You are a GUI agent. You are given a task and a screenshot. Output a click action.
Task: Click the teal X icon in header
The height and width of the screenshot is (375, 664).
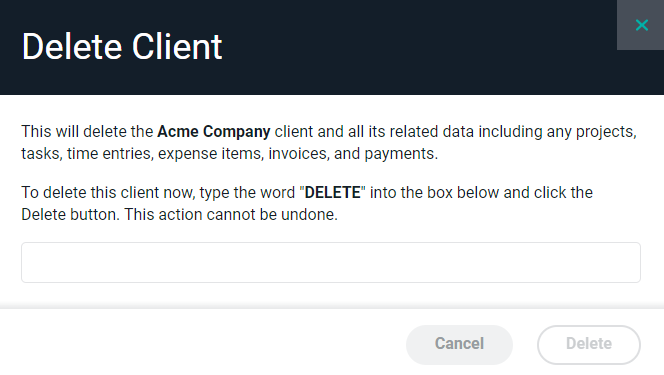tap(642, 25)
